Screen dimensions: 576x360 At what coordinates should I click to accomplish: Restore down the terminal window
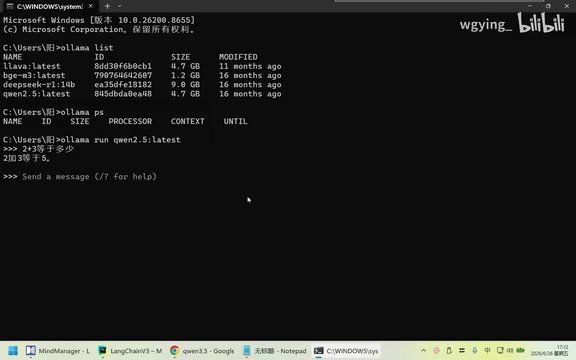click(x=548, y=6)
